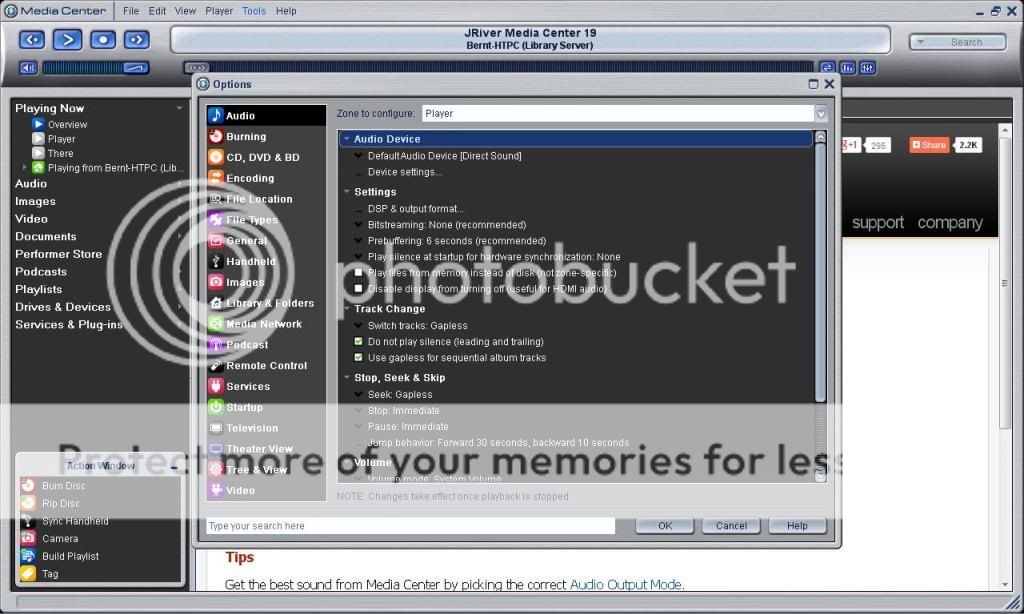Open the Tools menu

pos(254,11)
